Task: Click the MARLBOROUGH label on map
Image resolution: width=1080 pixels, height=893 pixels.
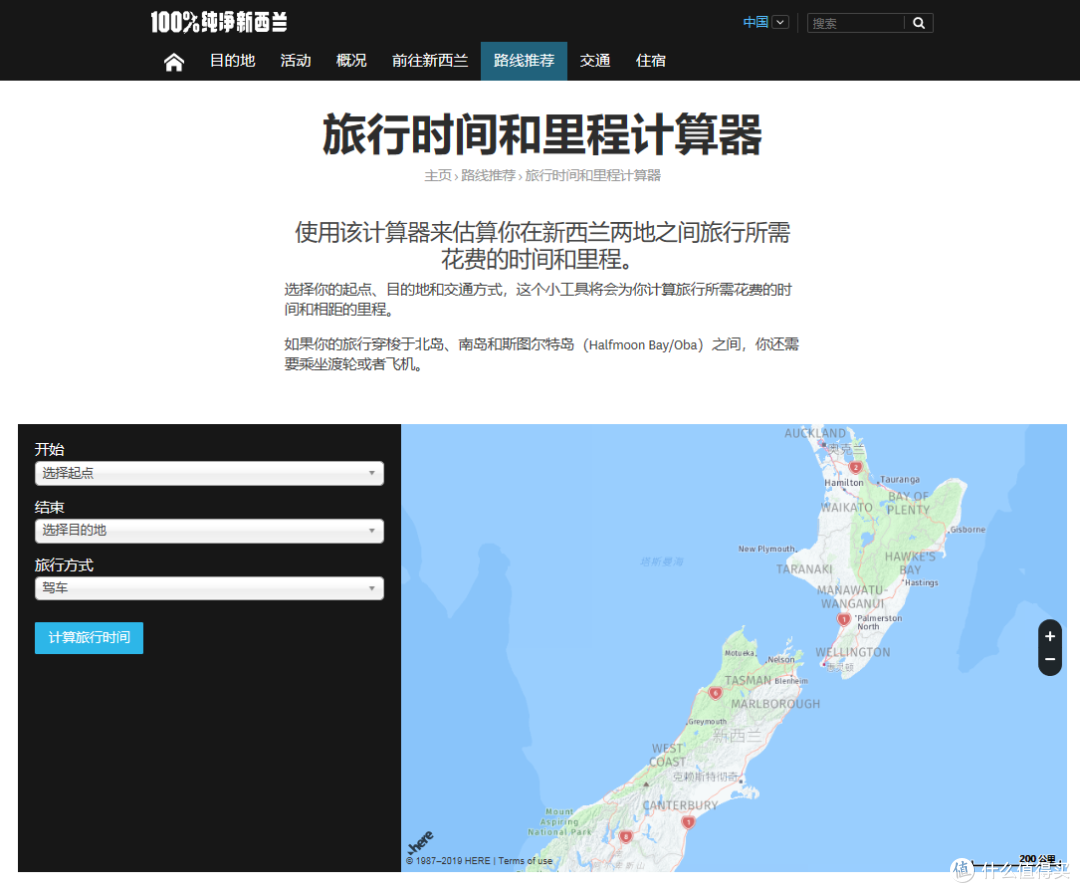Action: coord(776,704)
